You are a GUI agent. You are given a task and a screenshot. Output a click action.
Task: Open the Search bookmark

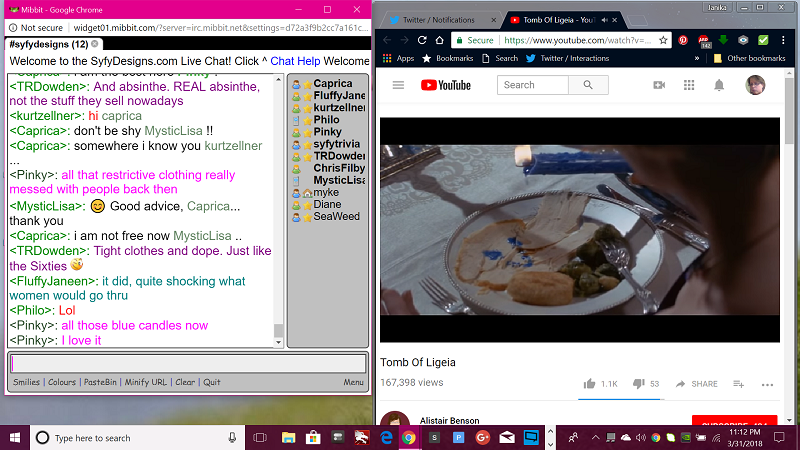click(x=500, y=58)
